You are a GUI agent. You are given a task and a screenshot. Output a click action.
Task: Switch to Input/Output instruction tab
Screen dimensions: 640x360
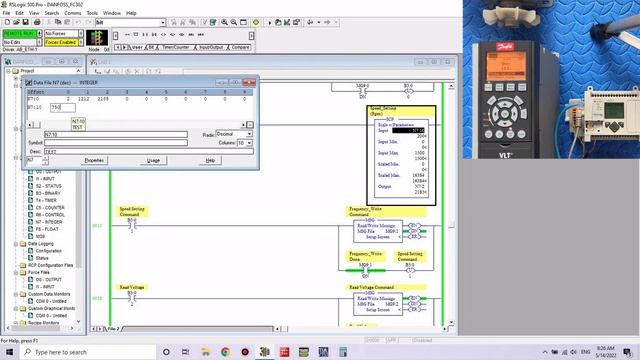click(x=211, y=47)
